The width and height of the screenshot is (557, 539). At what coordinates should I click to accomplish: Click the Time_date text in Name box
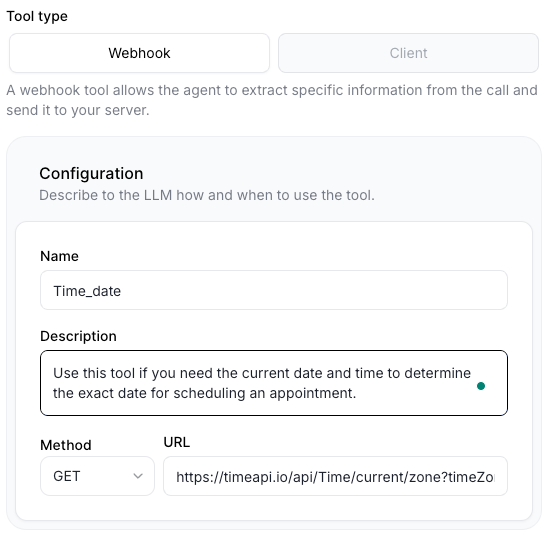pos(87,291)
